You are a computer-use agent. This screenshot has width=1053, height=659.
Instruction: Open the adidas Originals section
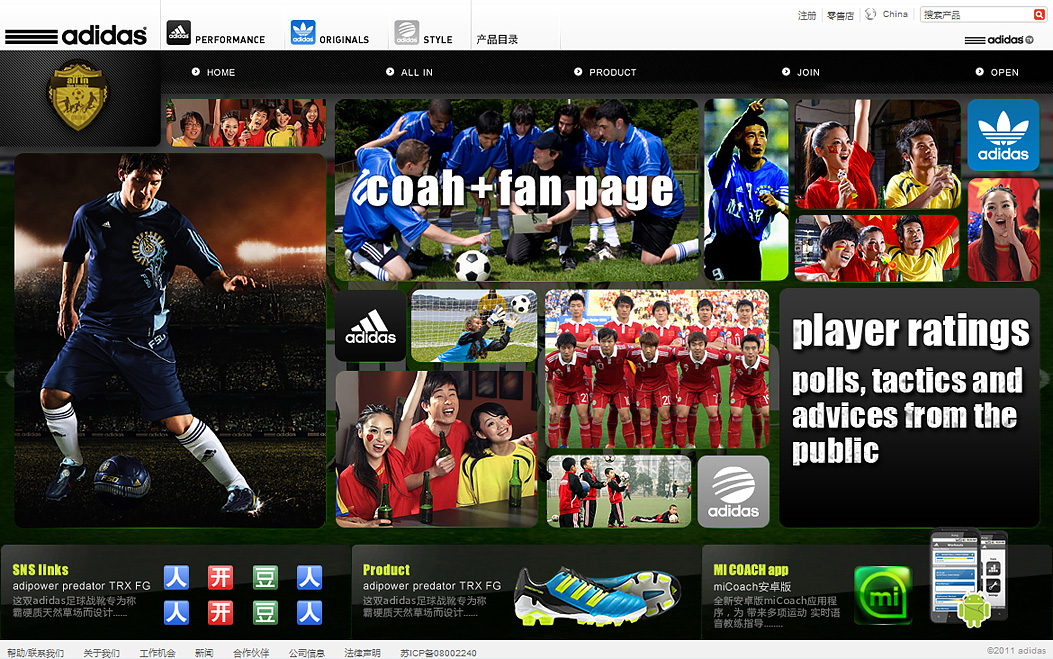pos(330,34)
